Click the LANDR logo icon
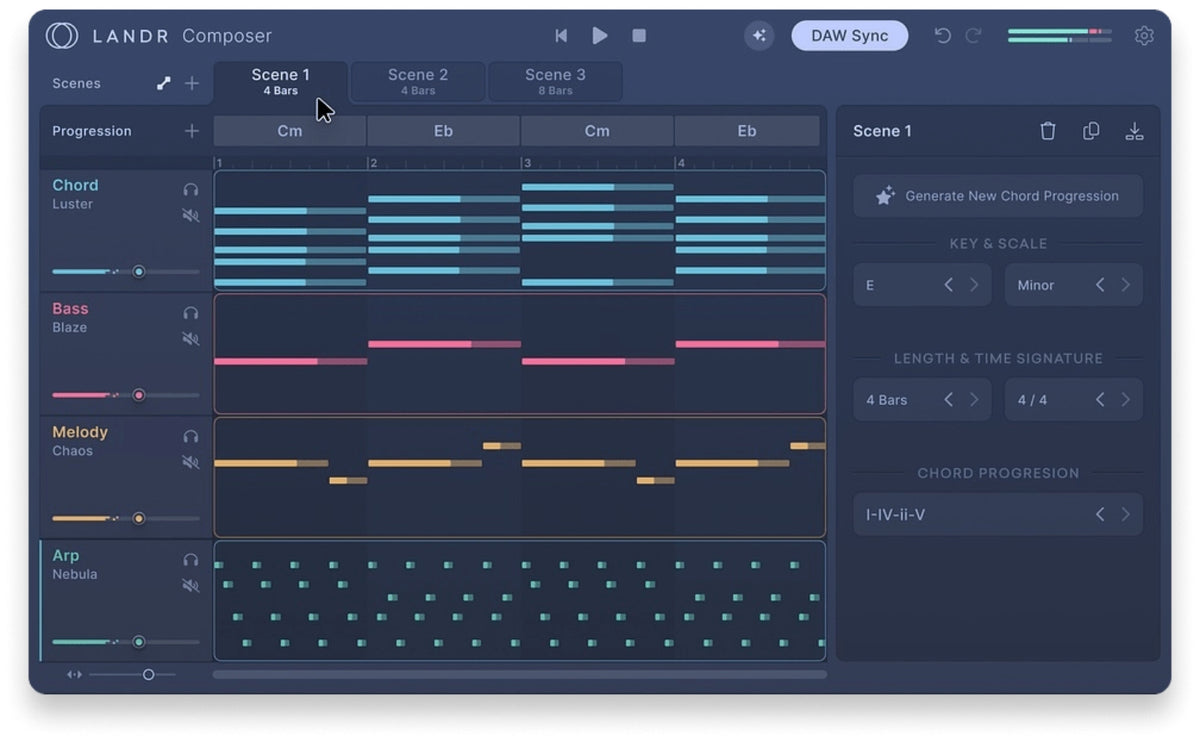This screenshot has height=742, width=1200. [62, 36]
